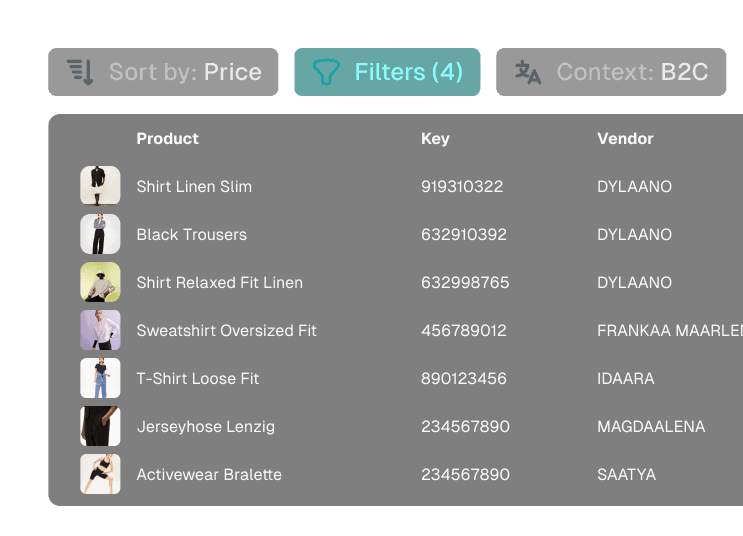Click the Activewear Bralette thumbnail

pyautogui.click(x=100, y=474)
